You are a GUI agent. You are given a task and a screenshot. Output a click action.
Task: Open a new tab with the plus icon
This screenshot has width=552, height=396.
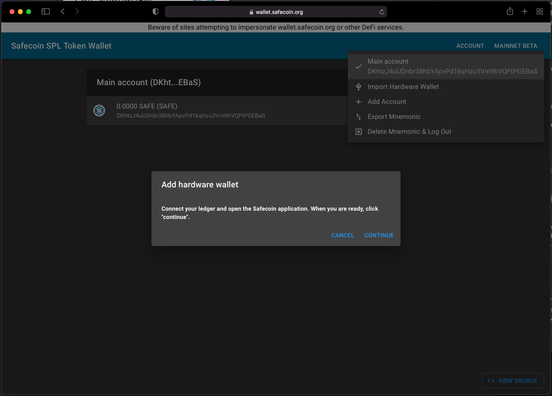(x=525, y=12)
